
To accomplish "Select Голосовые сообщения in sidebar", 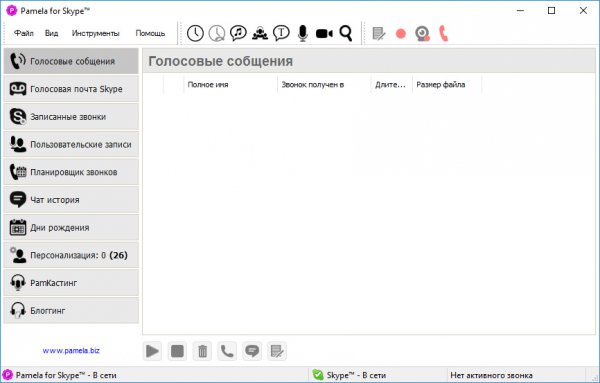I will (x=71, y=61).
